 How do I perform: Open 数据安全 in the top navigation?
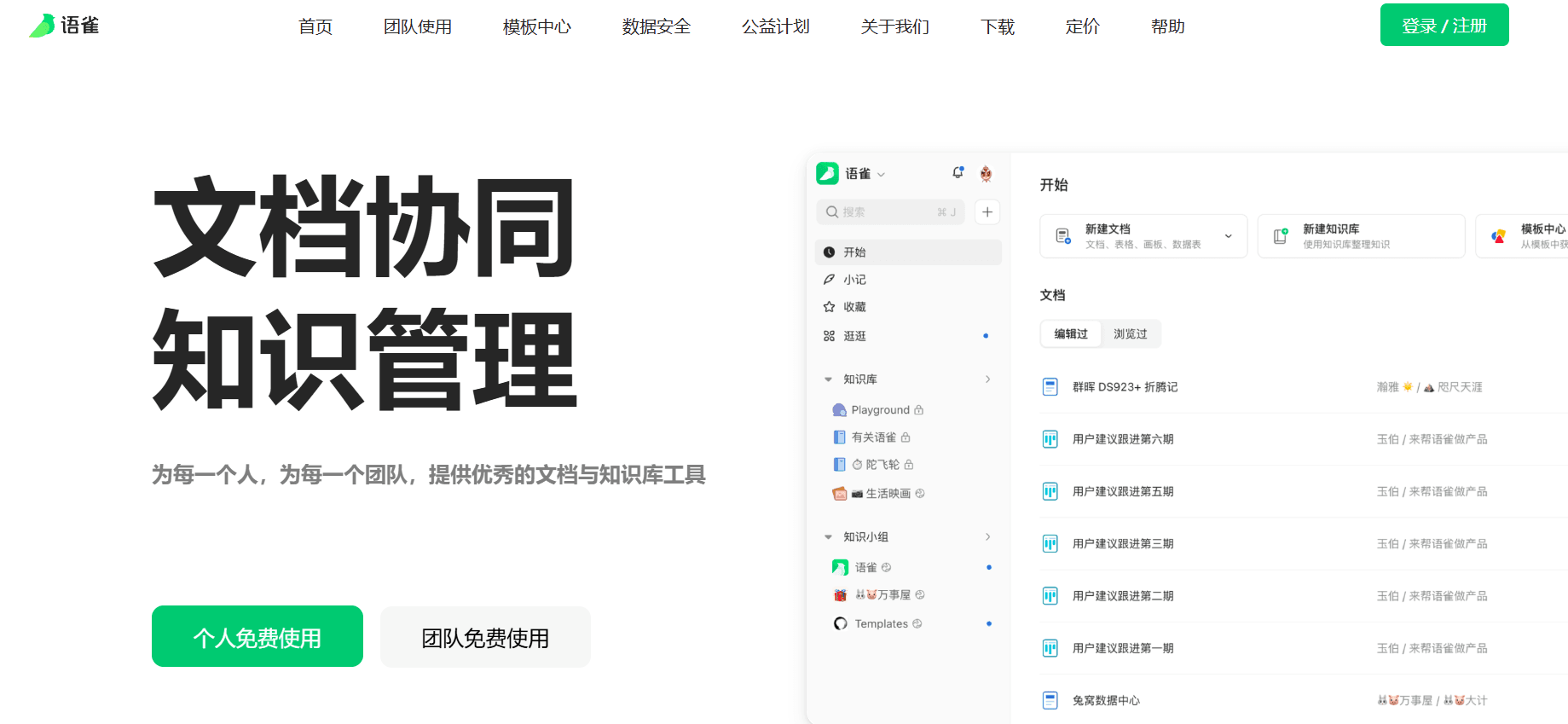click(657, 26)
